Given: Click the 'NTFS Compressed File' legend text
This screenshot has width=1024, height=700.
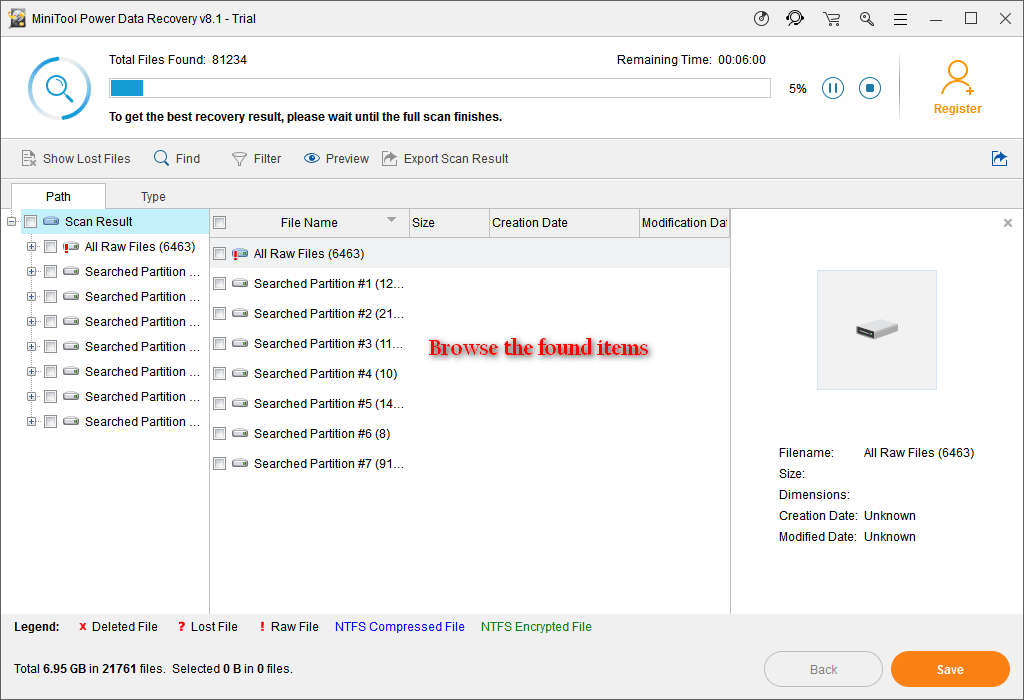Looking at the screenshot, I should [400, 627].
